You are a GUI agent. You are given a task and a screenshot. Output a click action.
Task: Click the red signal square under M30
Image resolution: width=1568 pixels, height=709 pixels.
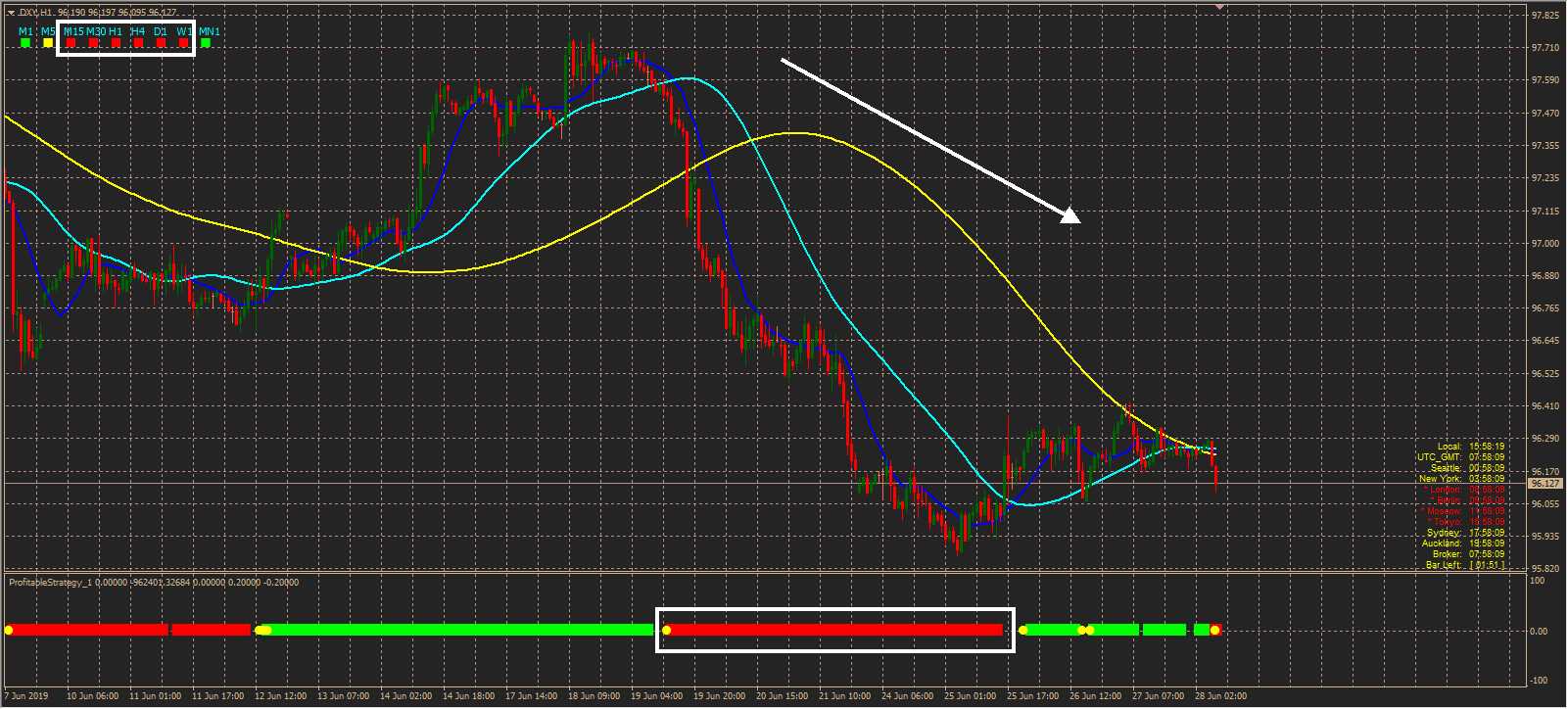point(93,43)
